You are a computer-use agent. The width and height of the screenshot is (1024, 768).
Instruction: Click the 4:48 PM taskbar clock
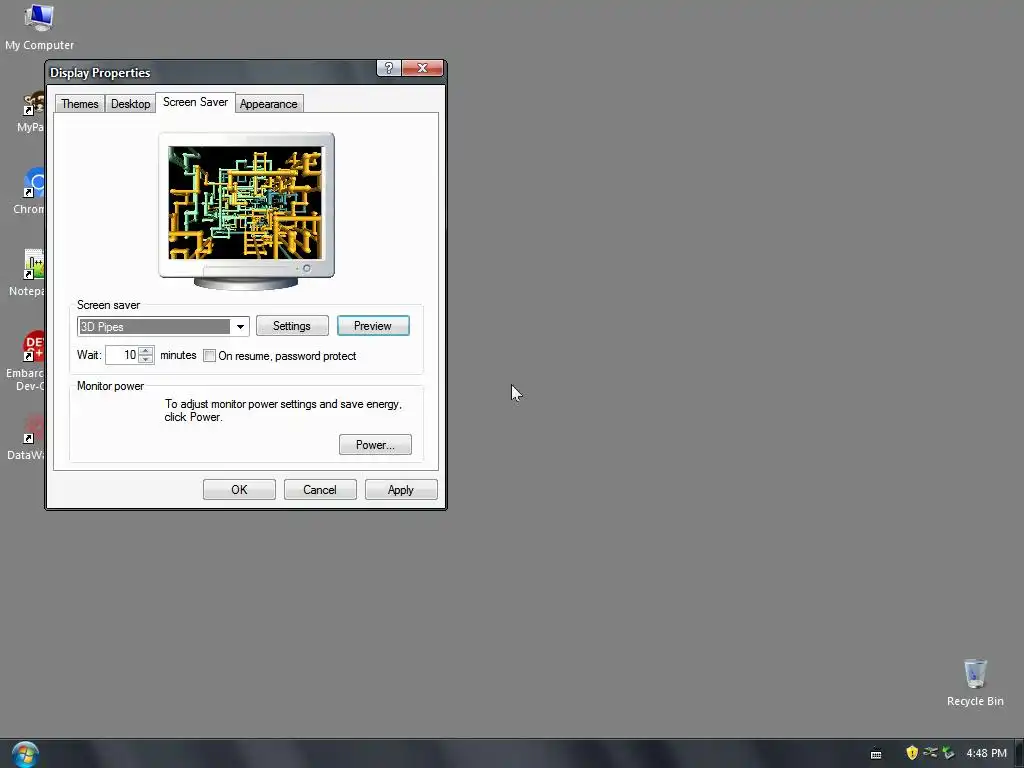pos(986,753)
